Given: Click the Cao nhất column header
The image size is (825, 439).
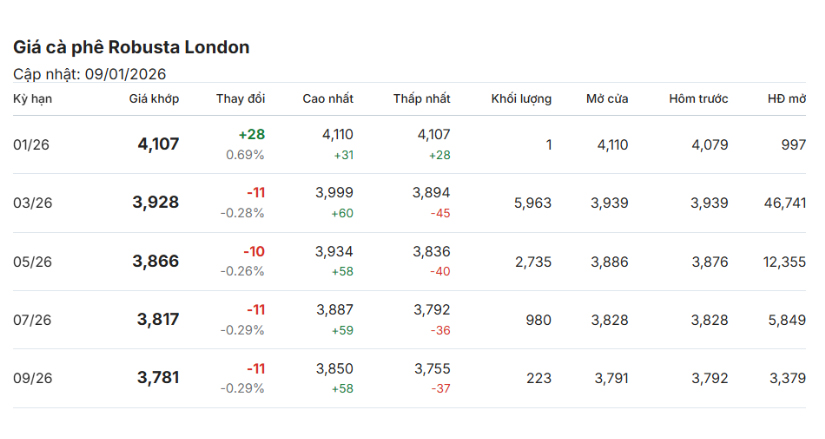Looking at the screenshot, I should point(327,99).
